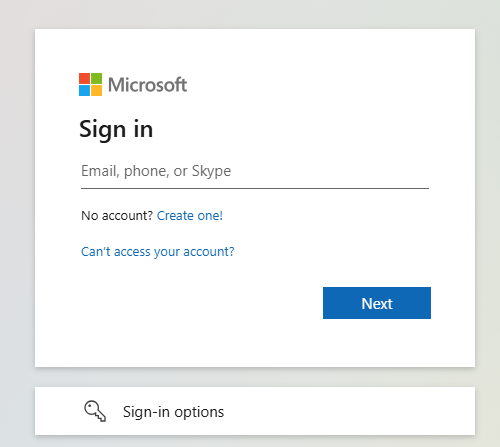500x447 pixels.
Task: Click the empty right side of Sign-in options bar
Action: click(x=350, y=411)
